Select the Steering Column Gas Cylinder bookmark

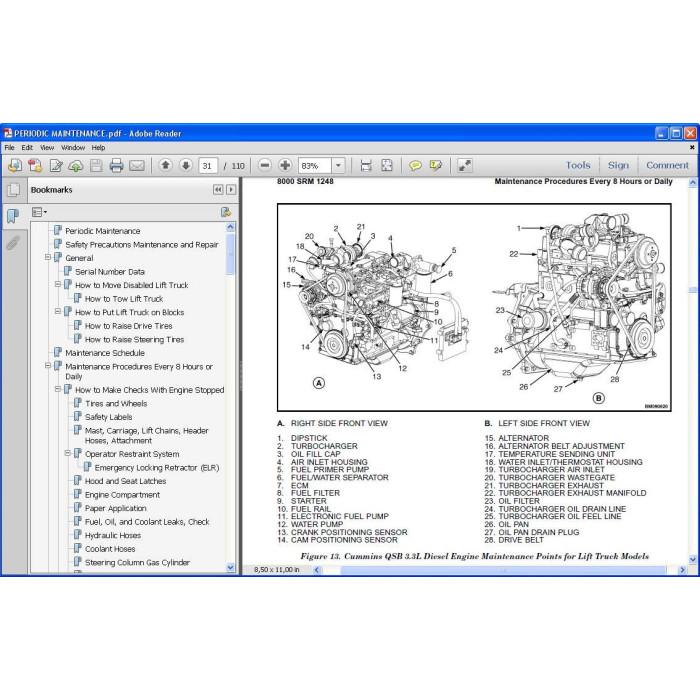point(138,562)
